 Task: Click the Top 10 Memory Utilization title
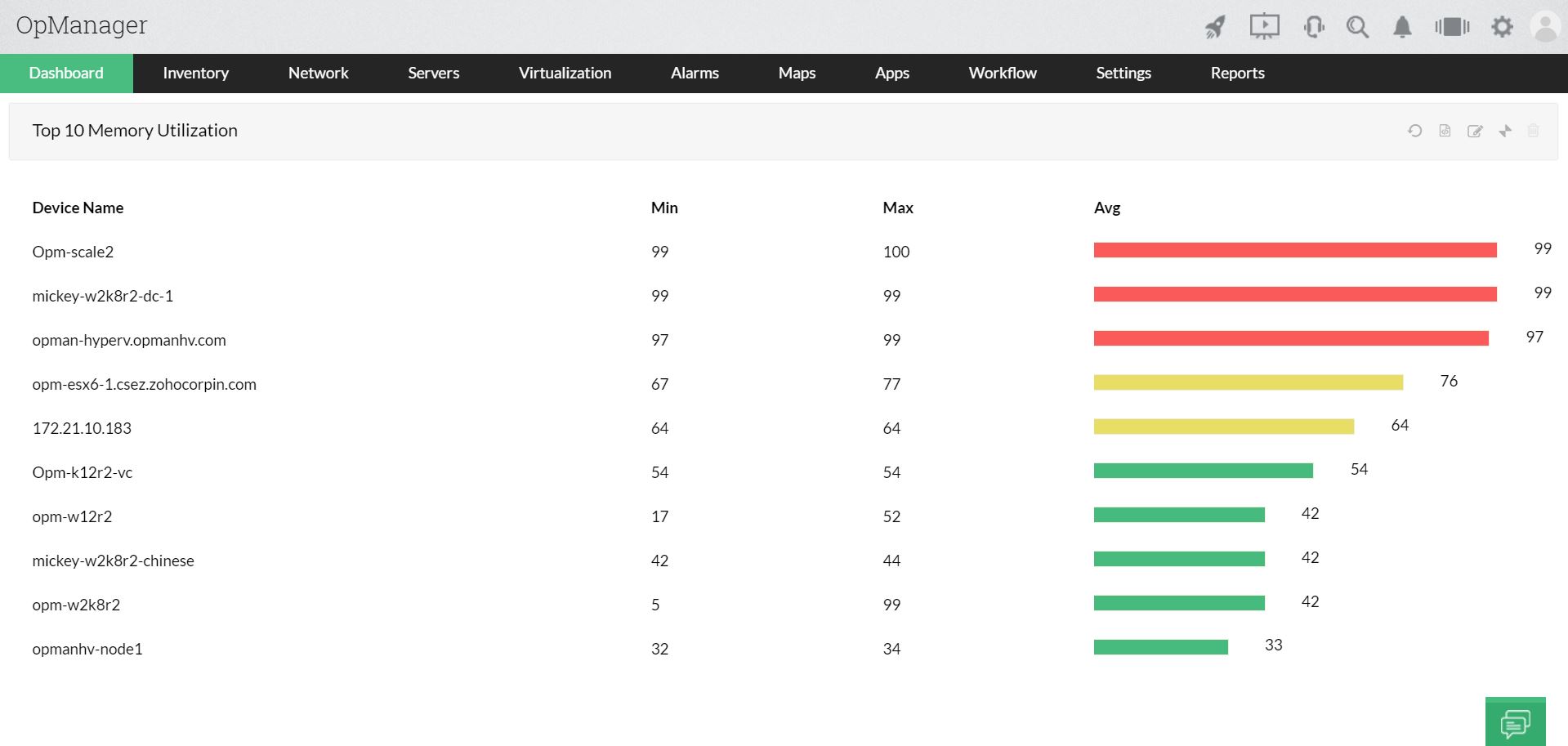[135, 131]
